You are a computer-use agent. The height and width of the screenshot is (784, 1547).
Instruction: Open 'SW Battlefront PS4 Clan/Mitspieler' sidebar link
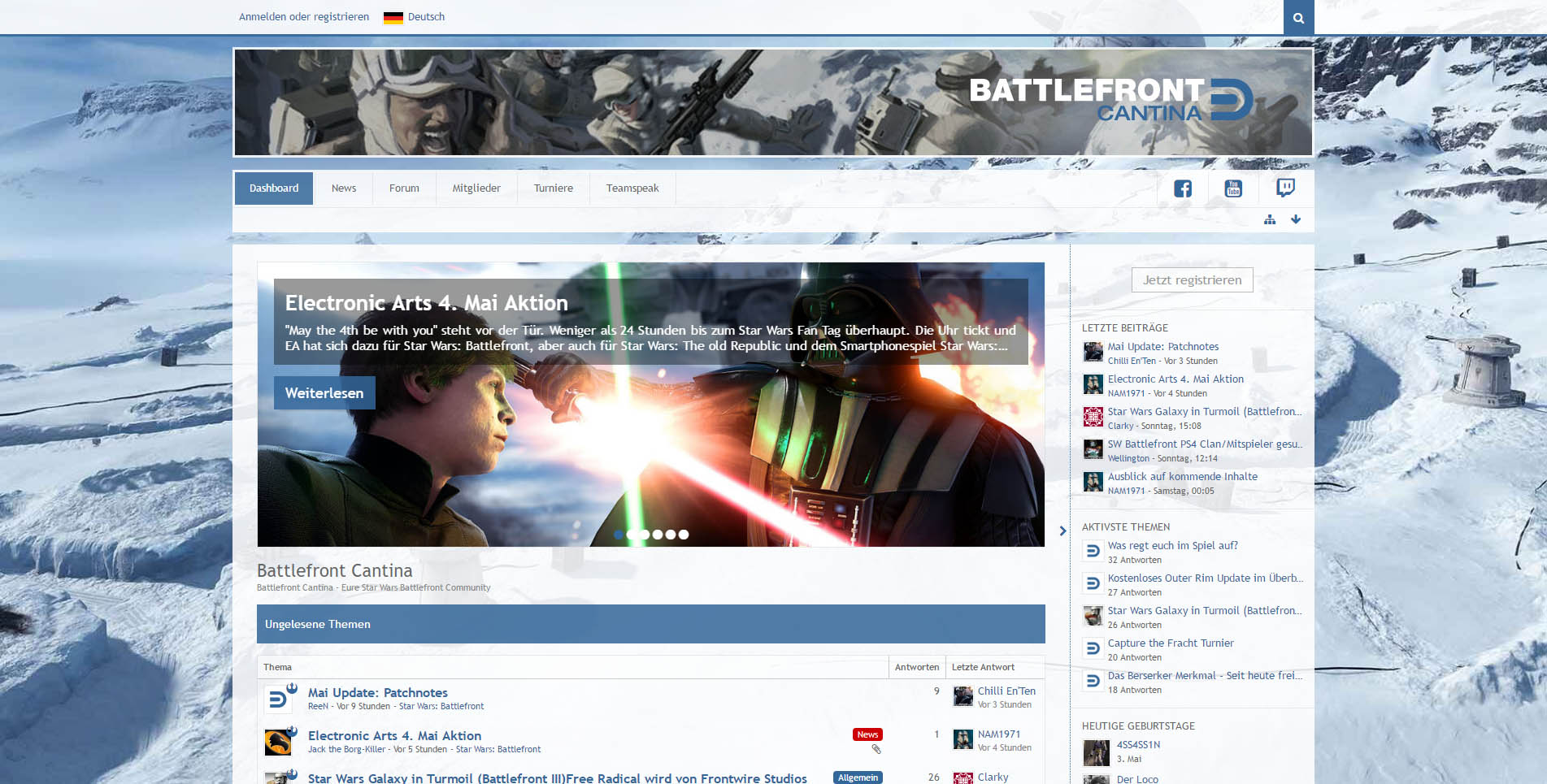click(x=1205, y=444)
